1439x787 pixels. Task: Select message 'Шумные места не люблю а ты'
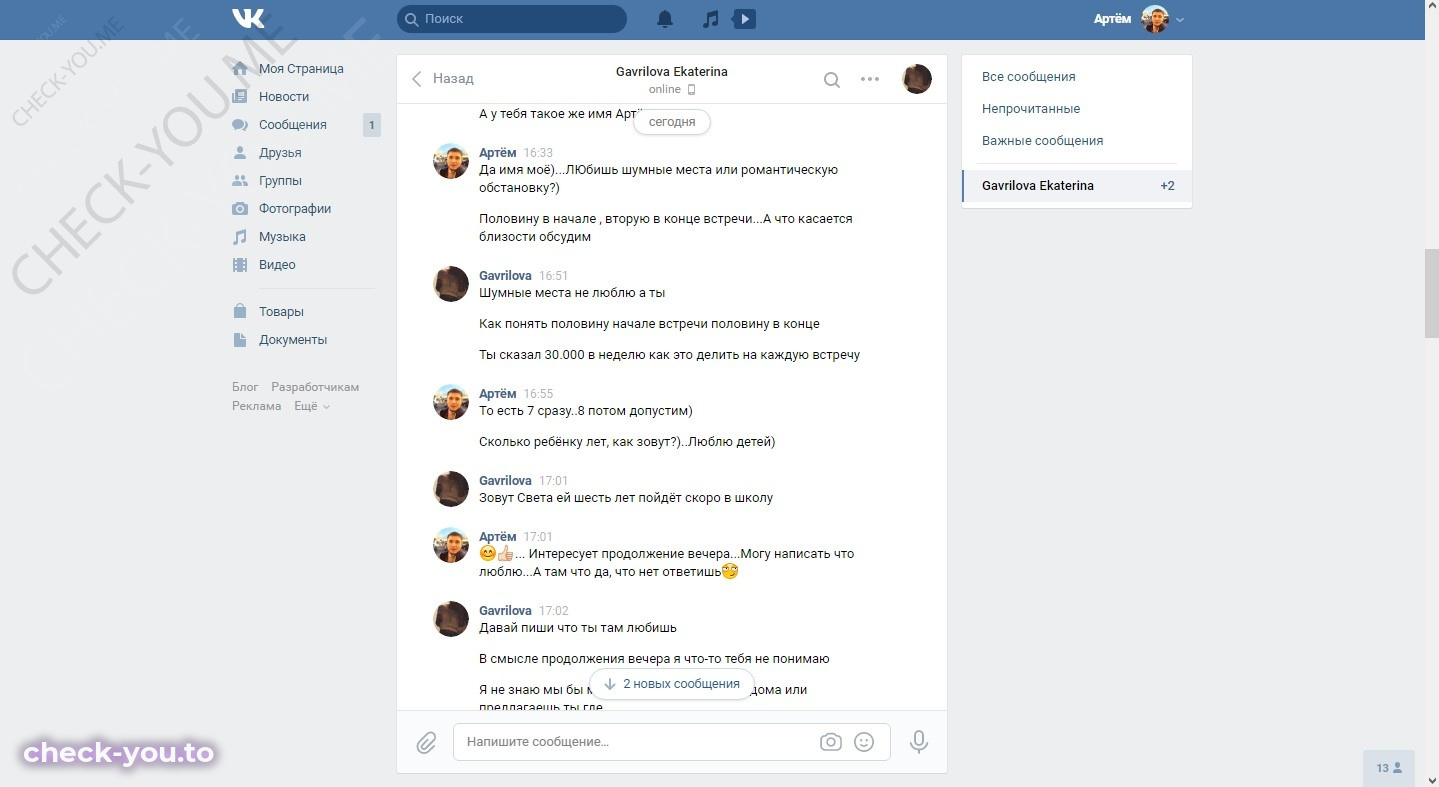tap(572, 293)
